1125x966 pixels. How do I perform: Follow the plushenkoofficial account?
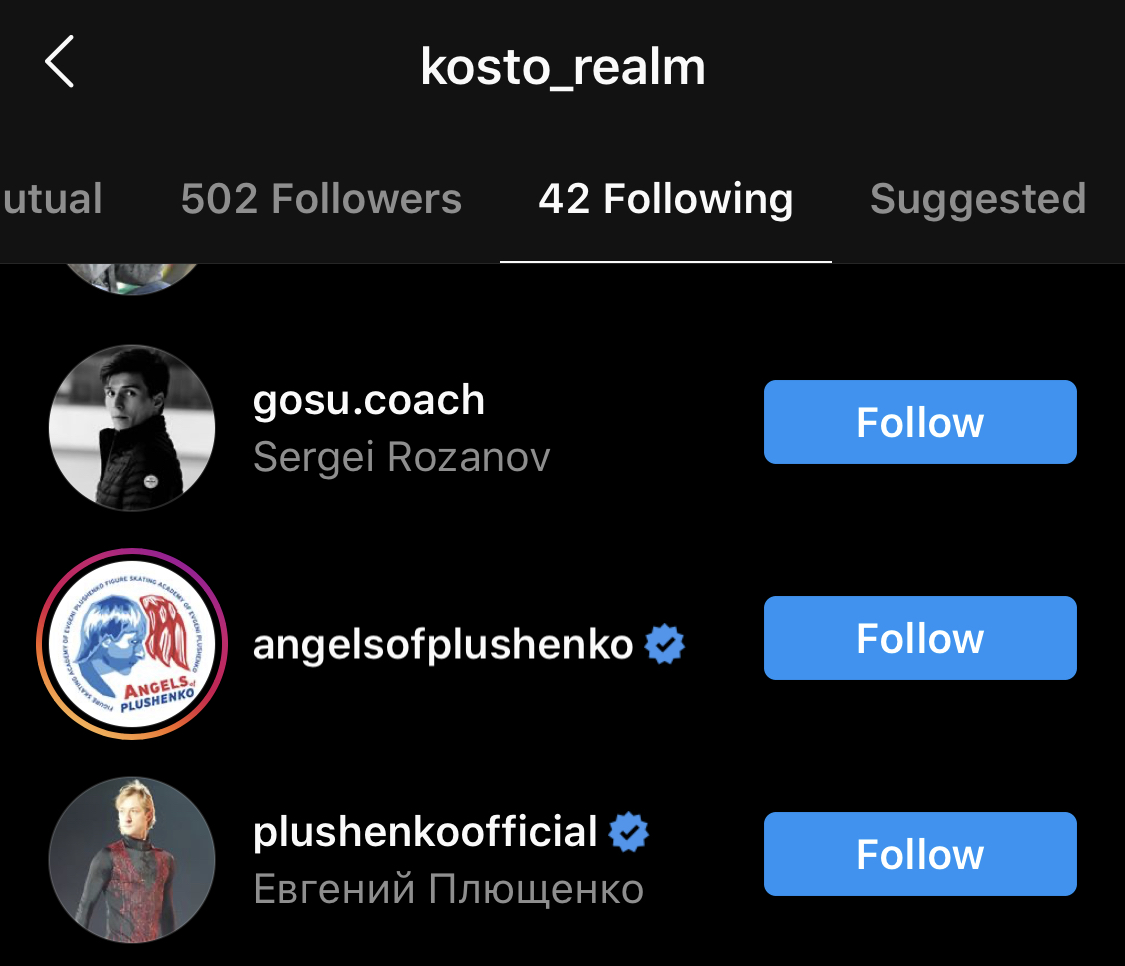tap(920, 854)
